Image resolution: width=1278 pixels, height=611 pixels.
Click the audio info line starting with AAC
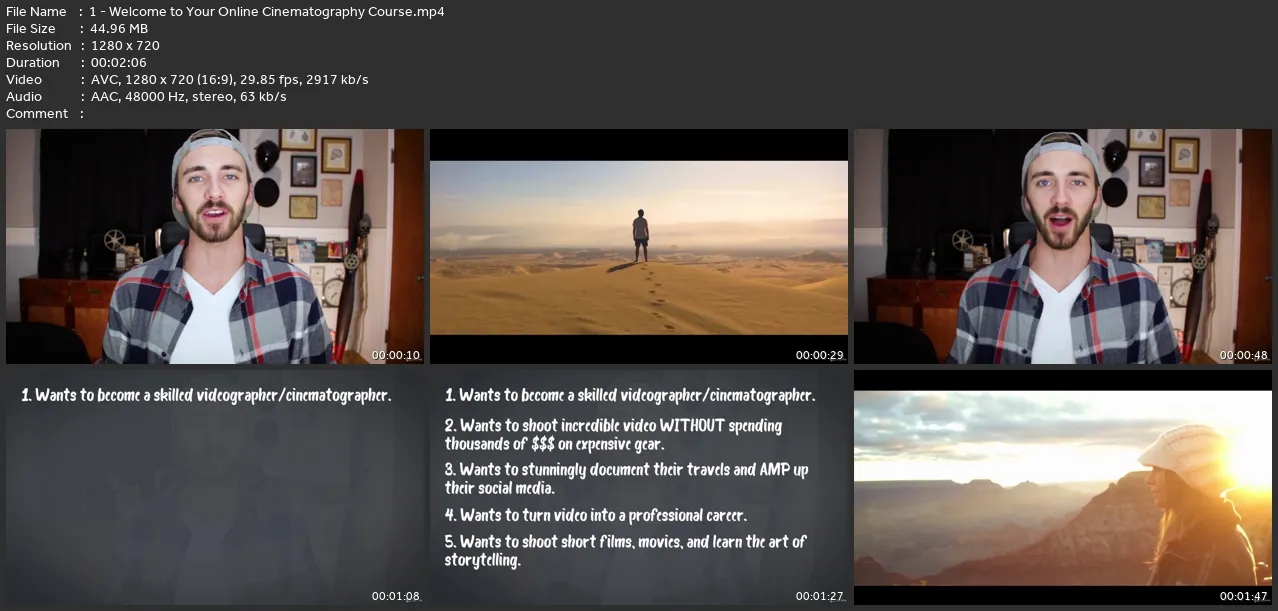pos(188,97)
